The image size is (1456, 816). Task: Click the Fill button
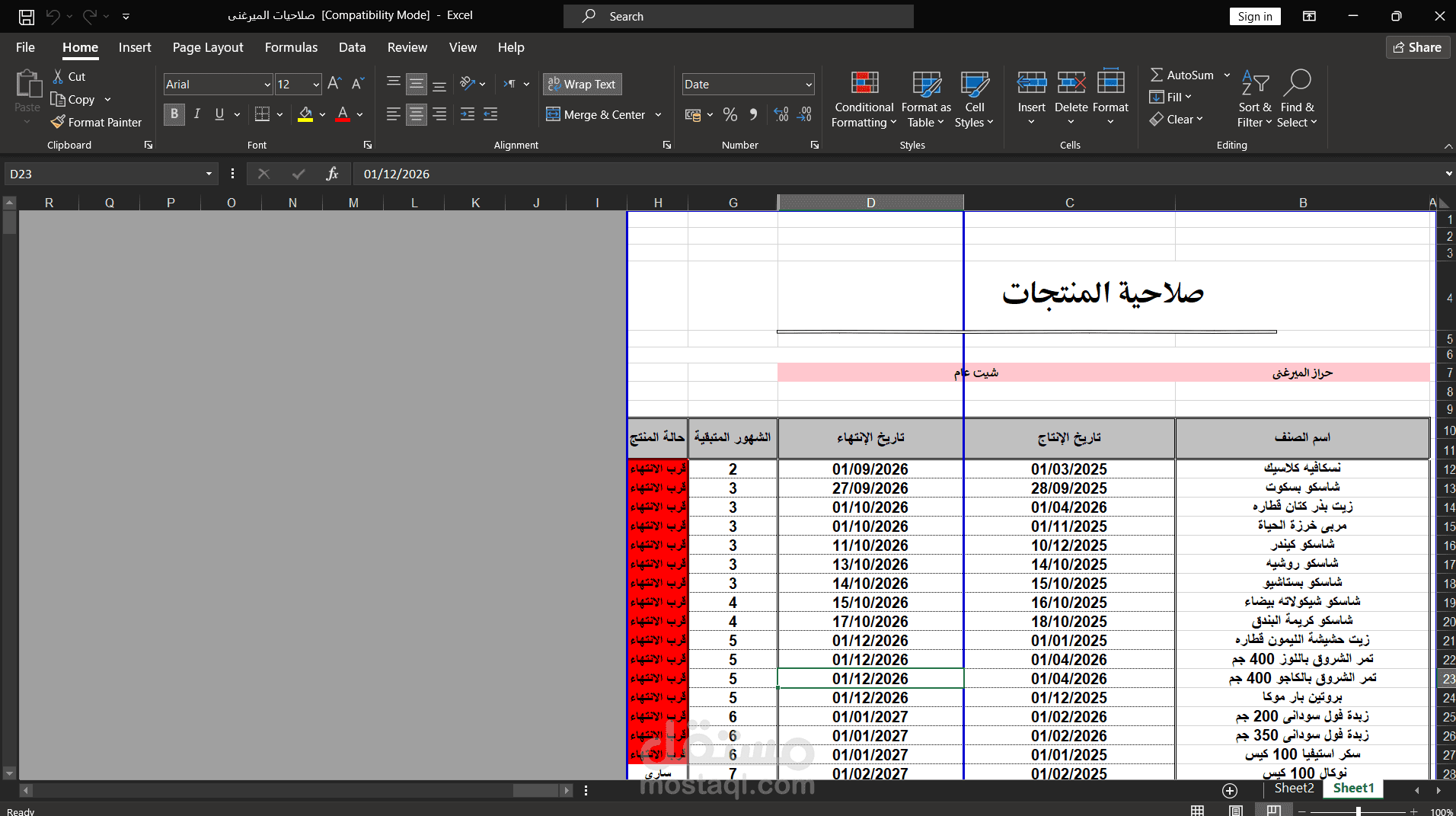[x=1170, y=97]
